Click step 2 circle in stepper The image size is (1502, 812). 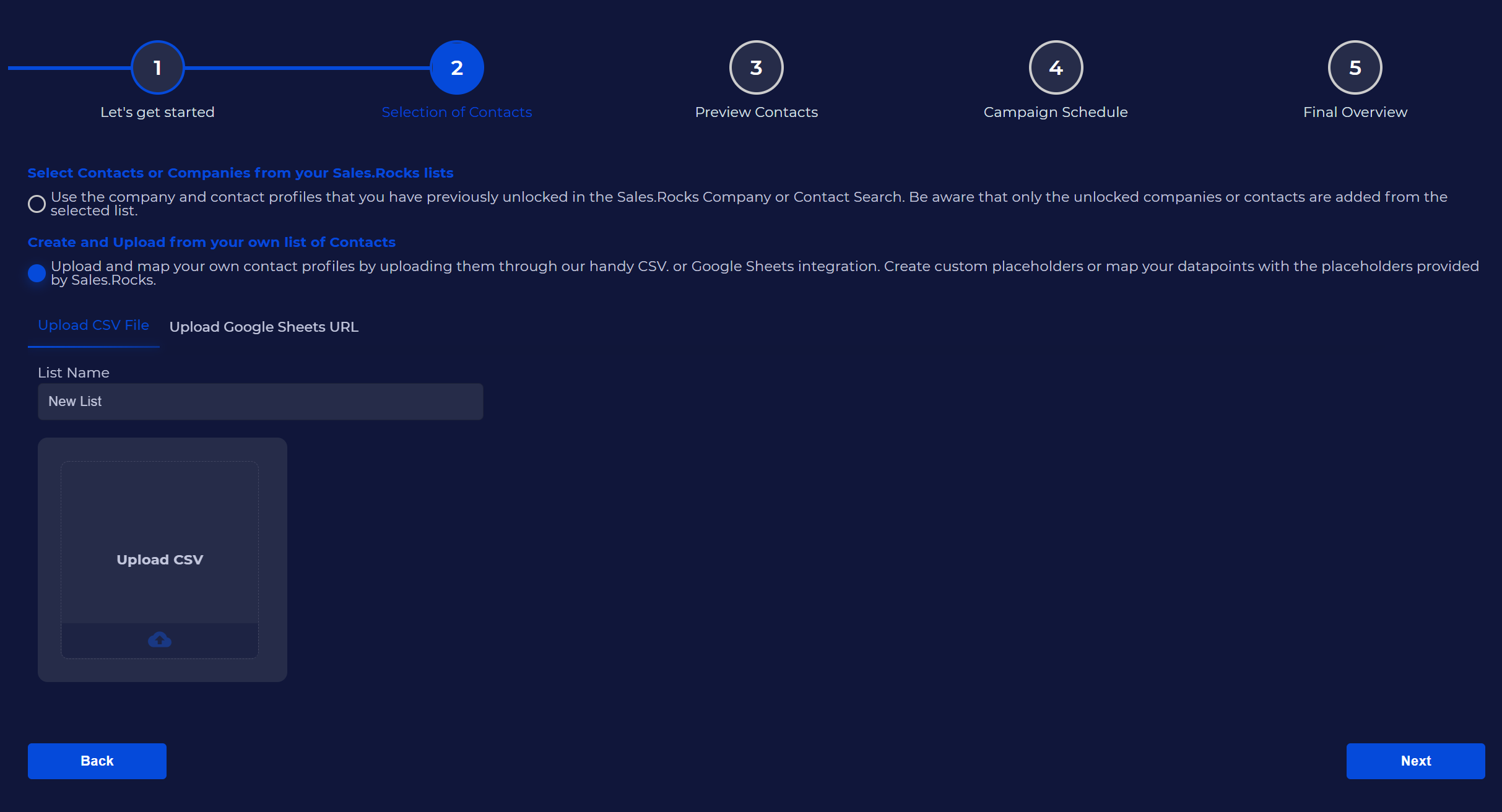457,67
